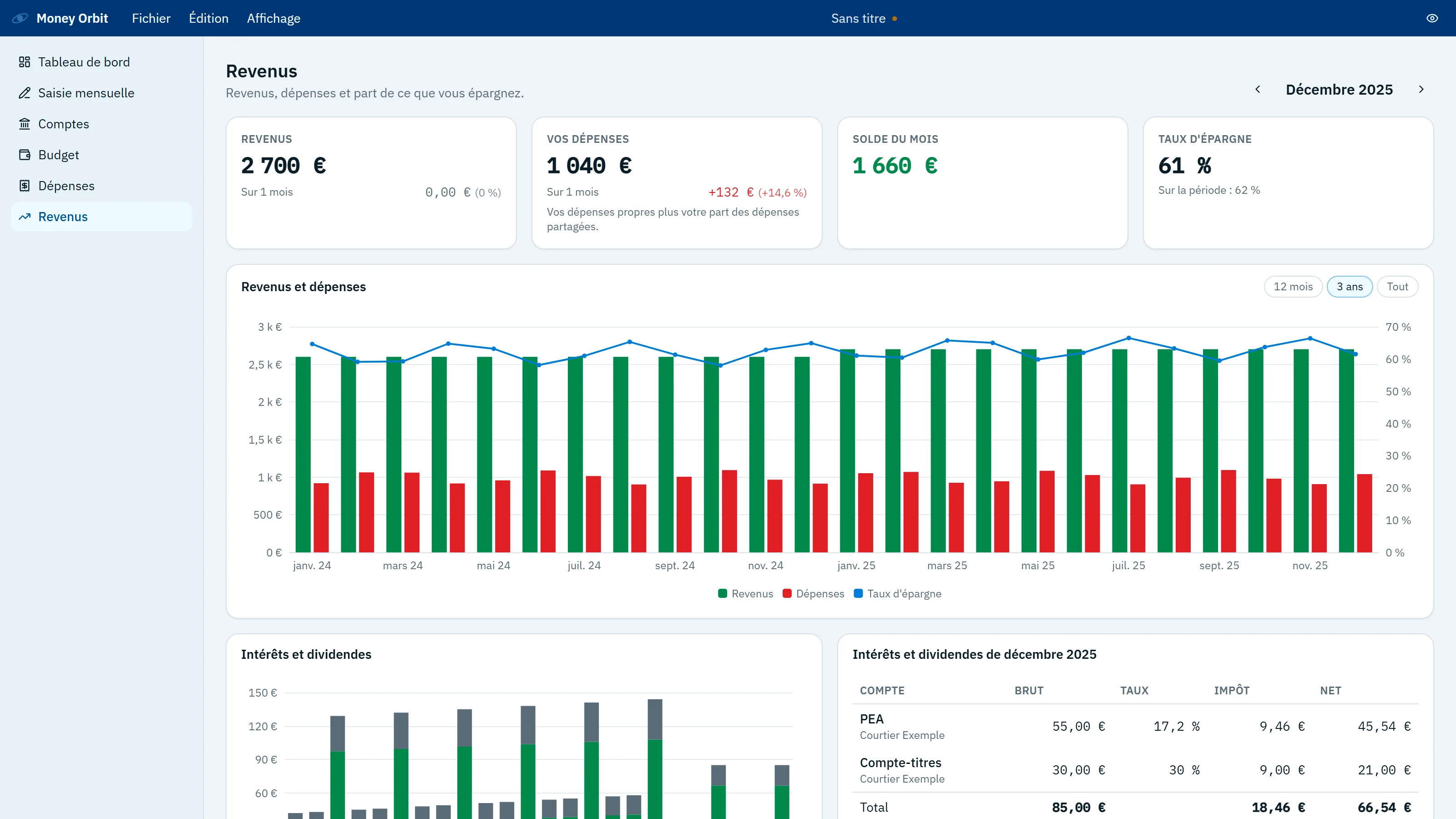Open the Édition menu

[x=208, y=18]
